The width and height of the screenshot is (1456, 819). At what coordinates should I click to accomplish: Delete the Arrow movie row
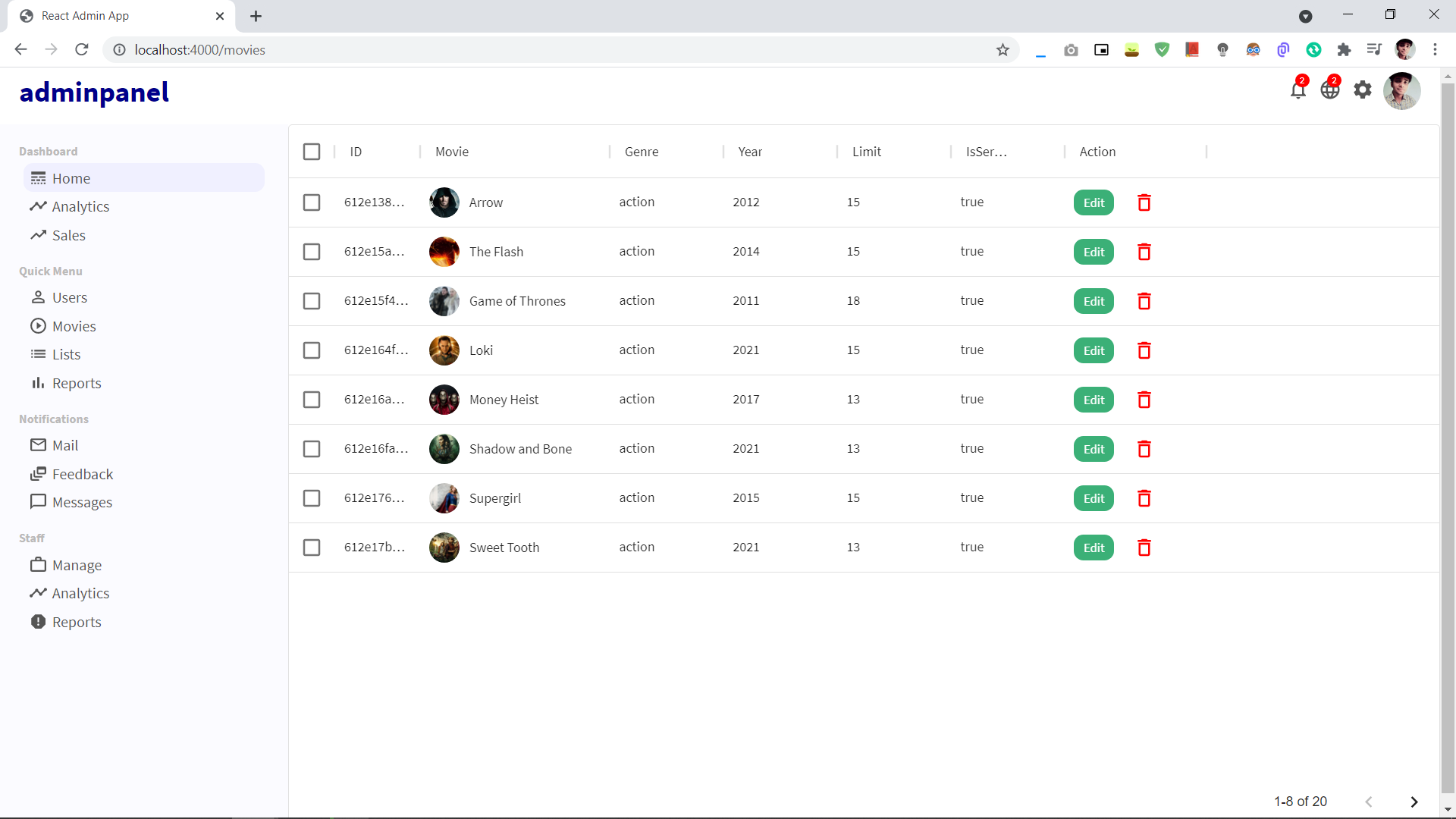(1144, 202)
